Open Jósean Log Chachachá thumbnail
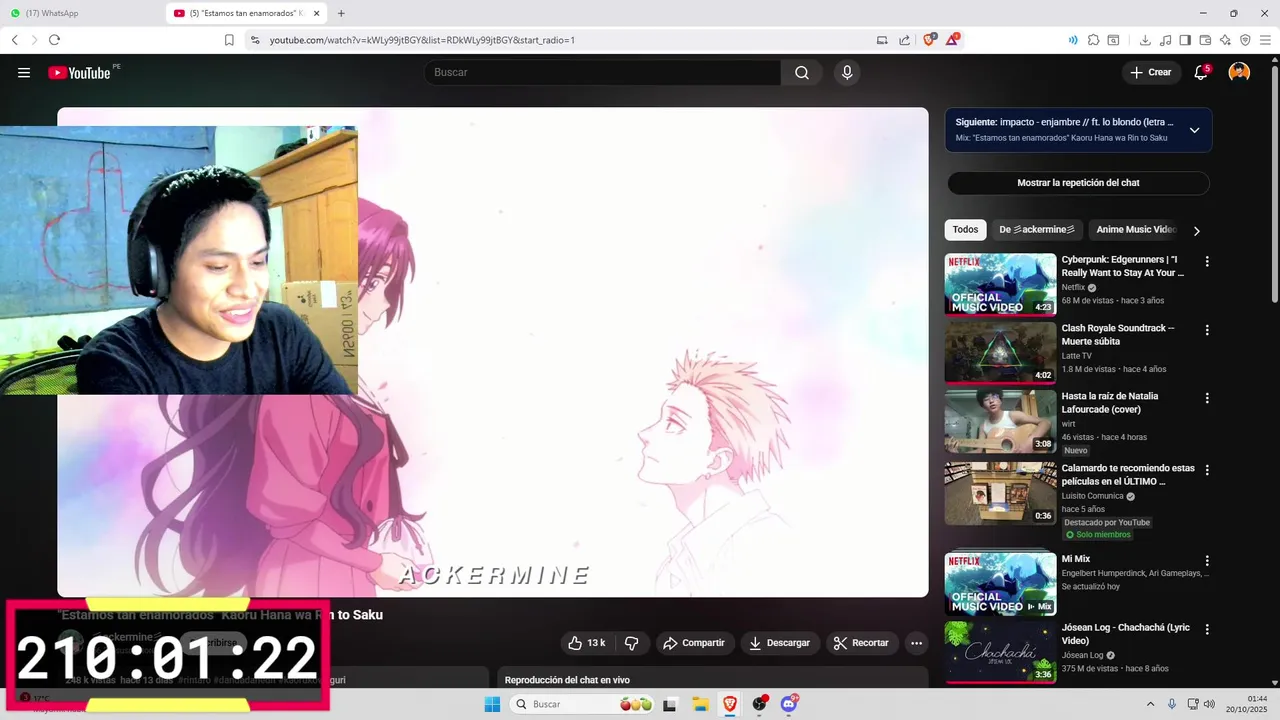 (1000, 653)
